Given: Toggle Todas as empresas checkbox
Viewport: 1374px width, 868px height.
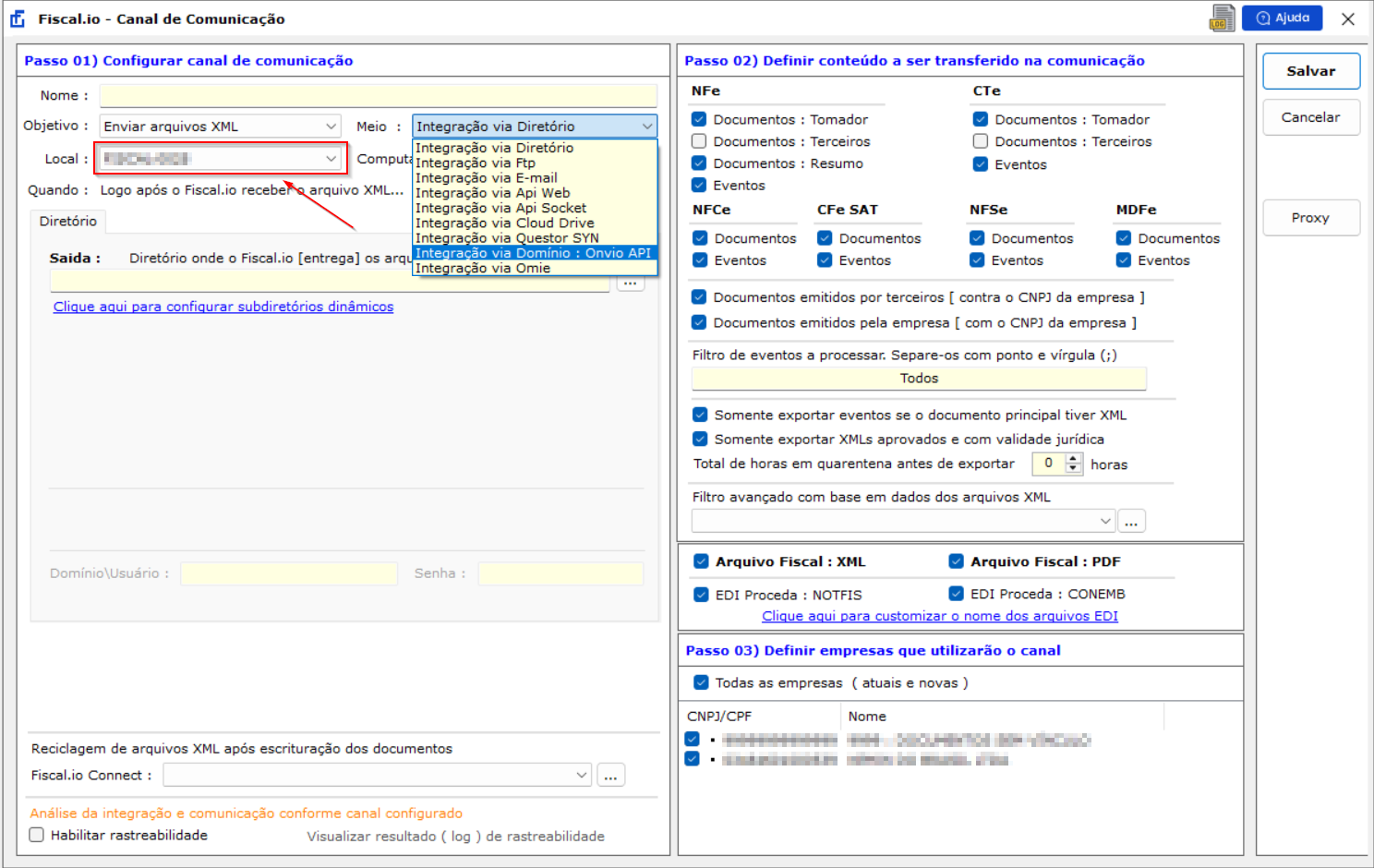Looking at the screenshot, I should 701,683.
